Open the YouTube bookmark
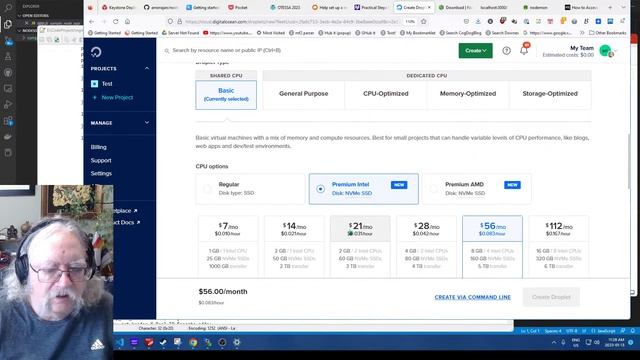The width and height of the screenshot is (640, 360). coord(227,33)
